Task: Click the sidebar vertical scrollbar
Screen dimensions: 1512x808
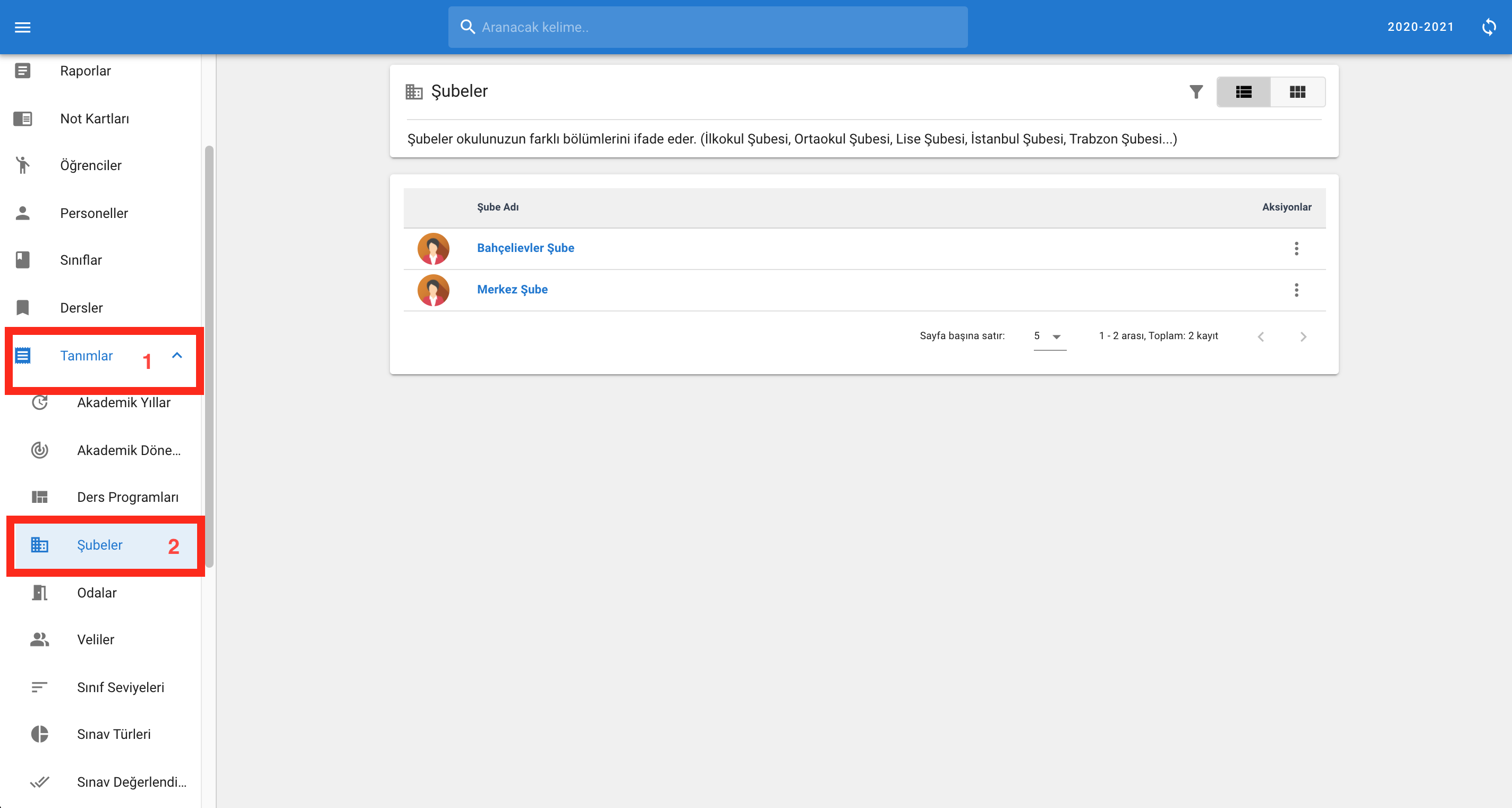Action: click(x=208, y=357)
